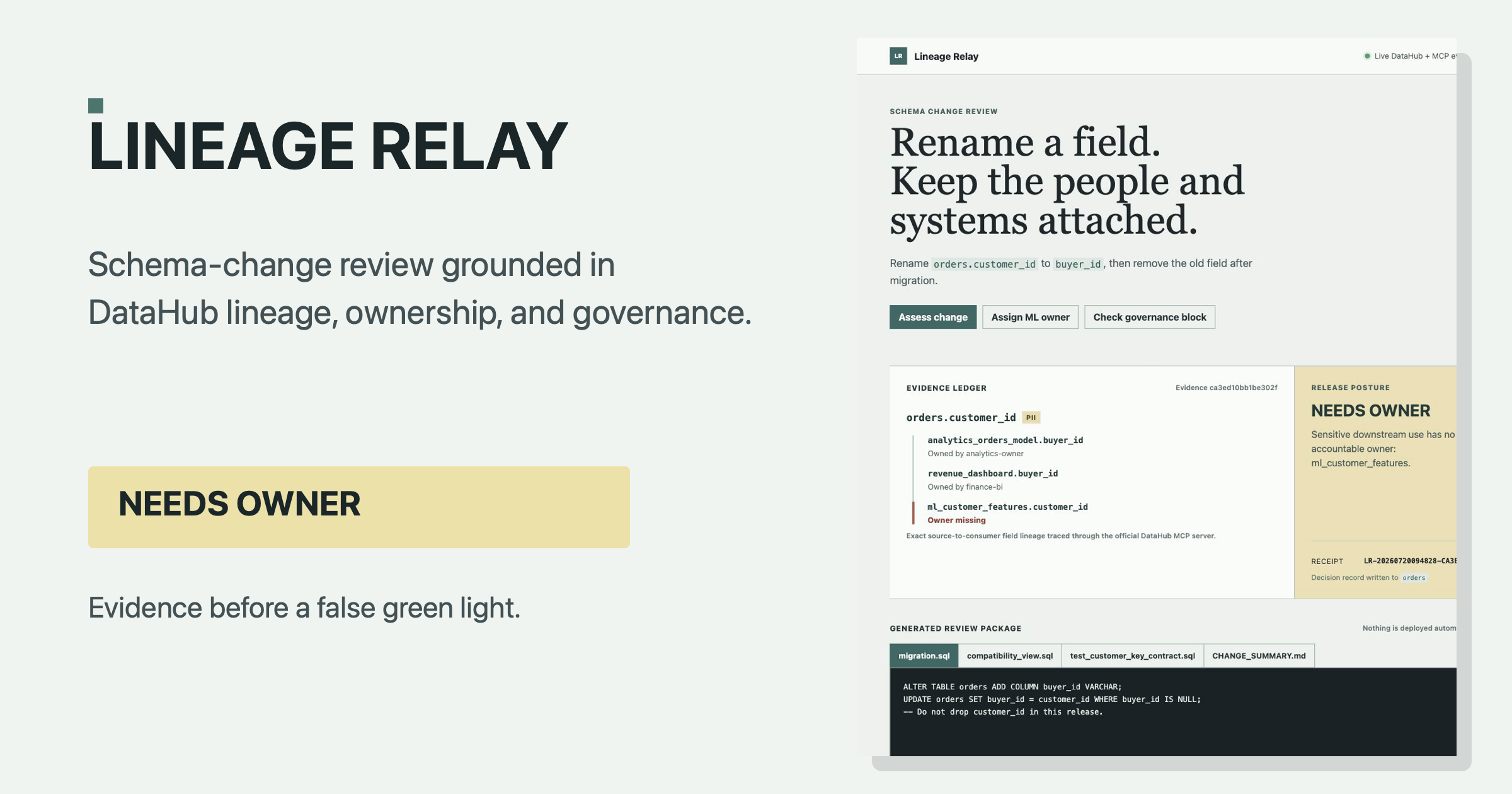Click the NEEDS OWNER release posture heading
1512x794 pixels.
click(x=1371, y=411)
